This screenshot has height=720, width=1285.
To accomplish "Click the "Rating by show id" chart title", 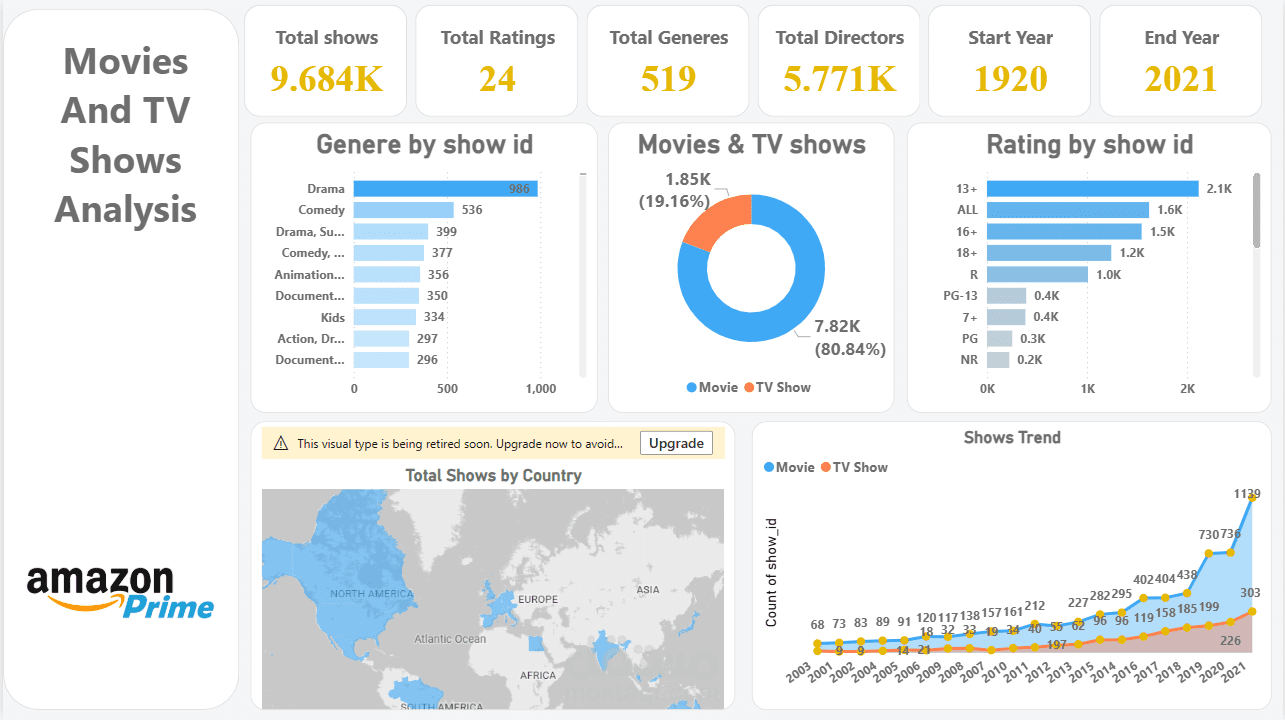I will point(1090,145).
